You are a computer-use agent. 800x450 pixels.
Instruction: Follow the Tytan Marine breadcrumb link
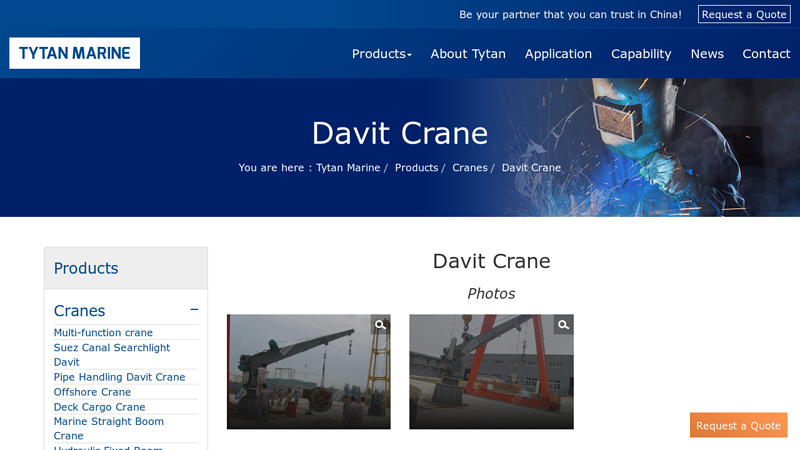pyautogui.click(x=348, y=167)
